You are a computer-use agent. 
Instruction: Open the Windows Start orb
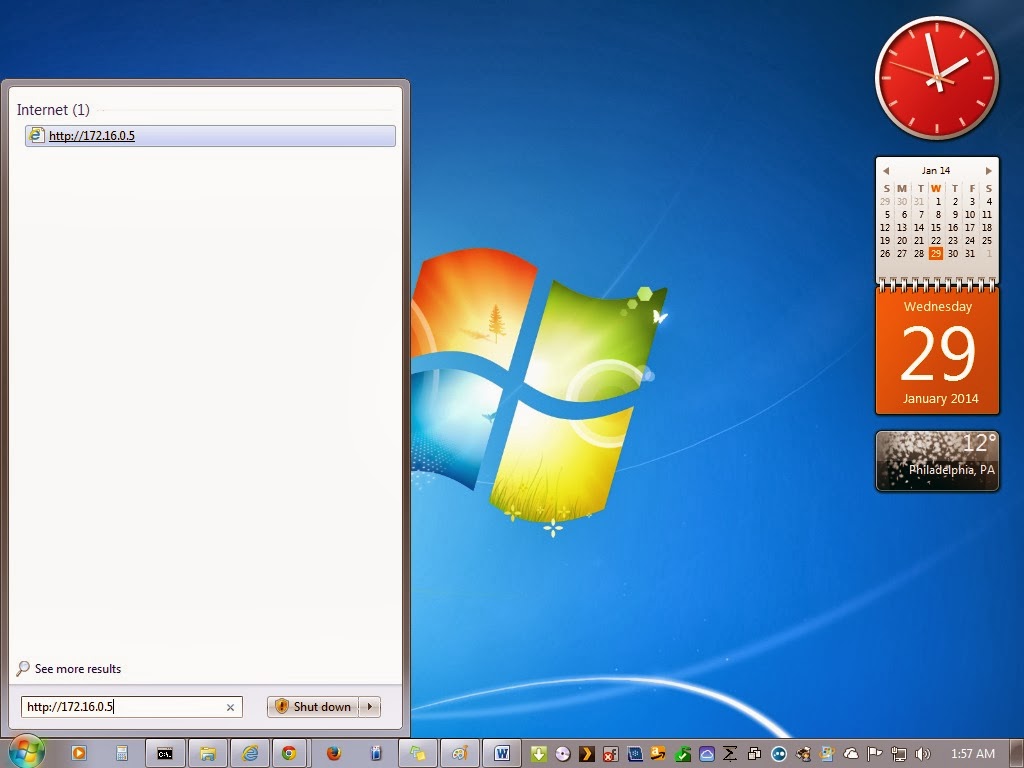[26, 752]
